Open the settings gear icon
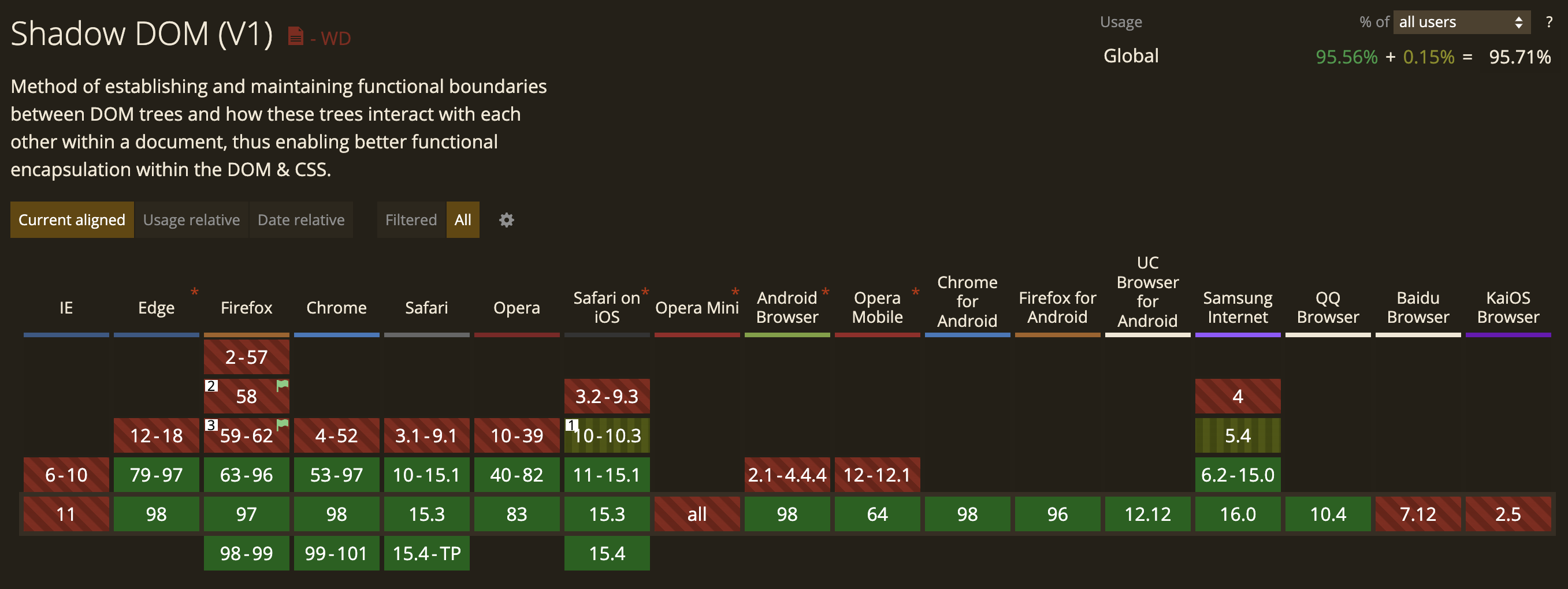Viewport: 1568px width, 589px height. (507, 219)
